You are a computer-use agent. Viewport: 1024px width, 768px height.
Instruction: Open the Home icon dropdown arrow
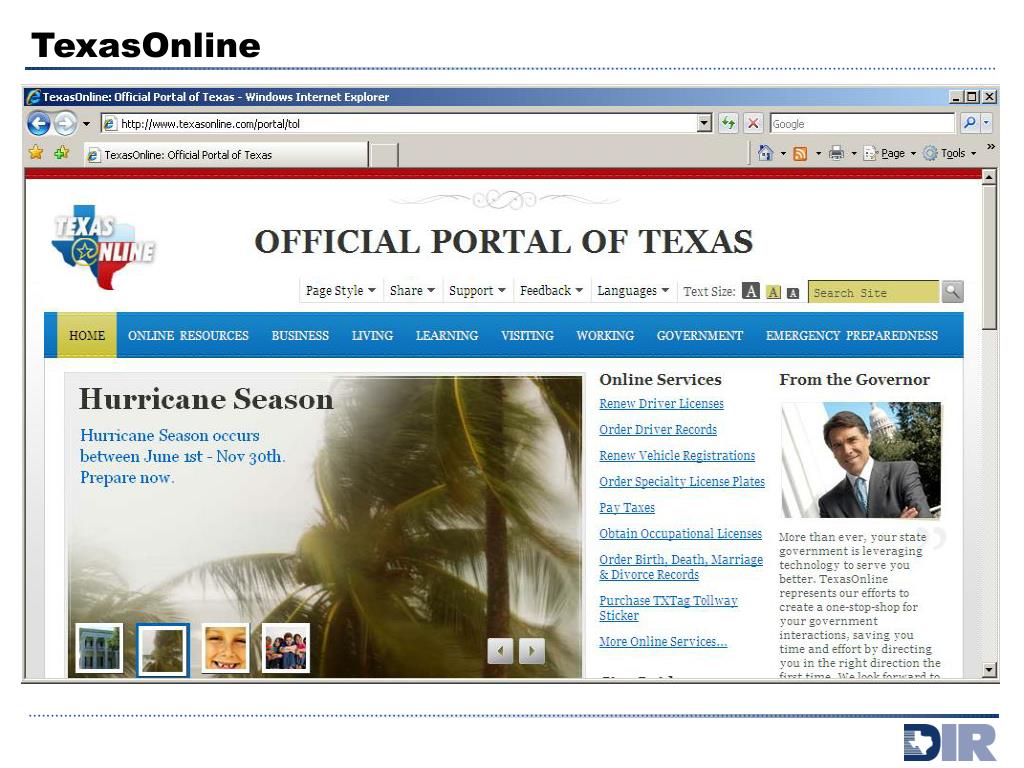[x=783, y=154]
